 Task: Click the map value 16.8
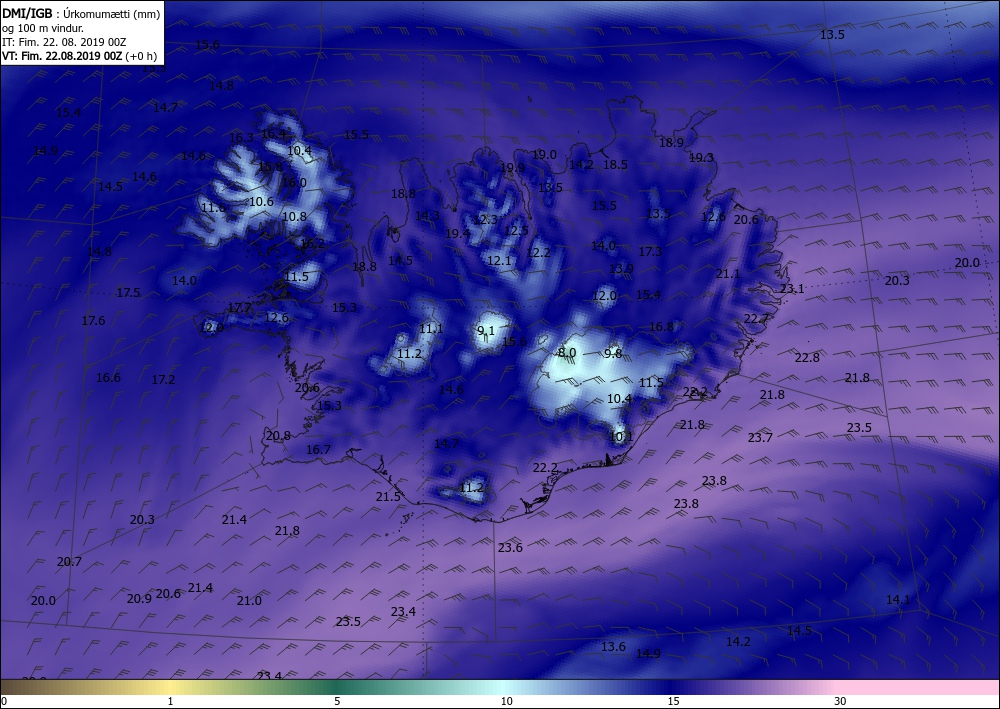coord(661,326)
